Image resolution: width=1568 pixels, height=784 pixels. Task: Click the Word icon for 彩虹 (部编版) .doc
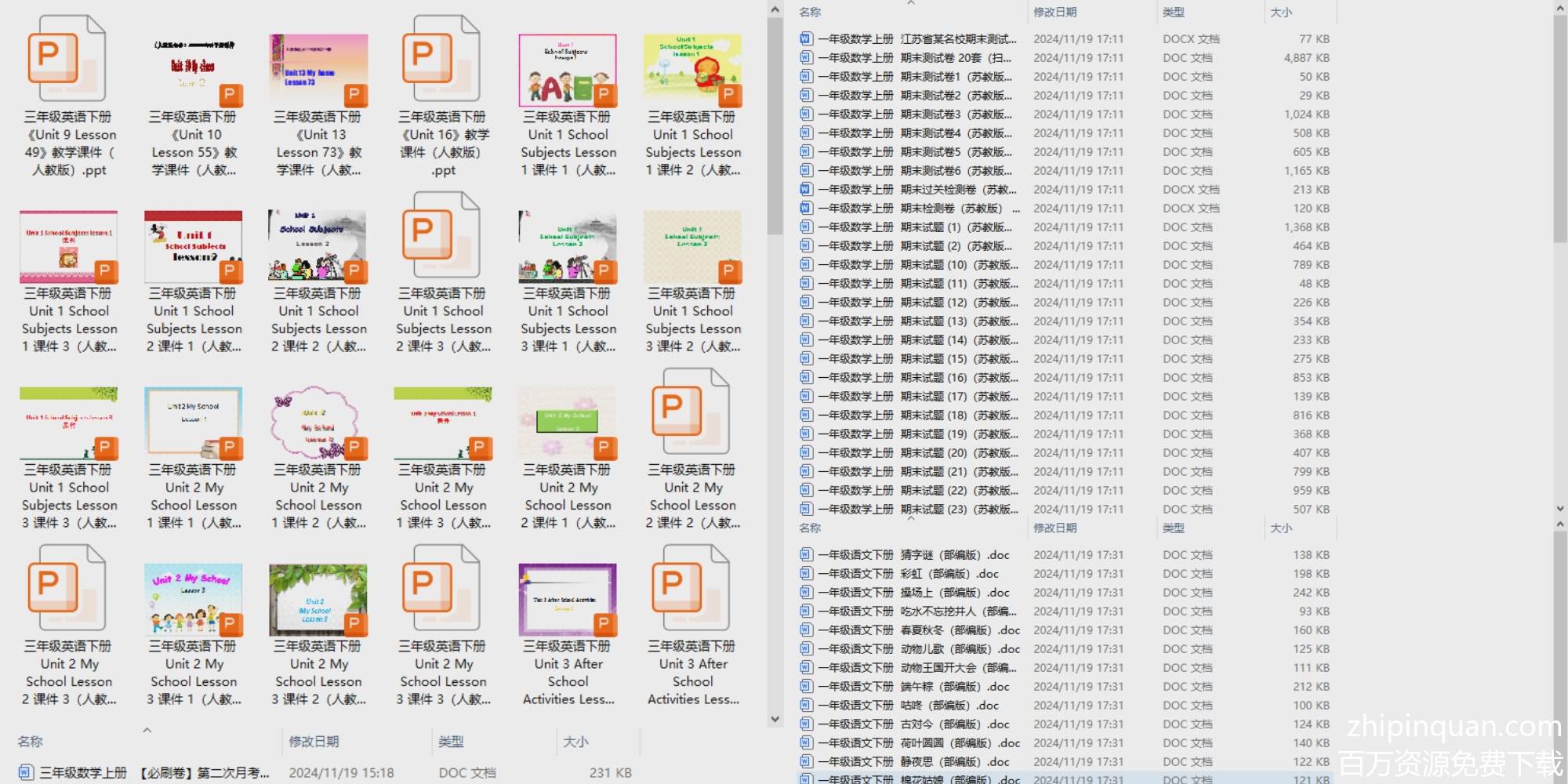point(806,573)
